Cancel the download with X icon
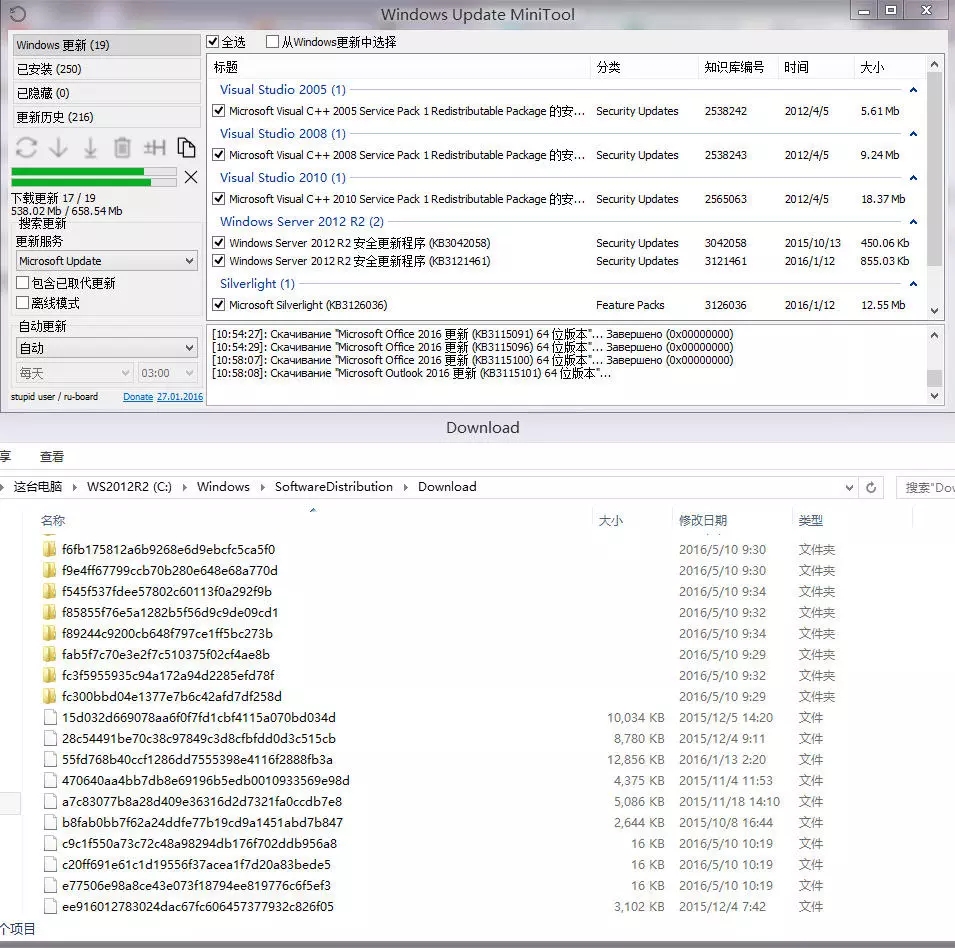The image size is (955, 948). (x=191, y=177)
